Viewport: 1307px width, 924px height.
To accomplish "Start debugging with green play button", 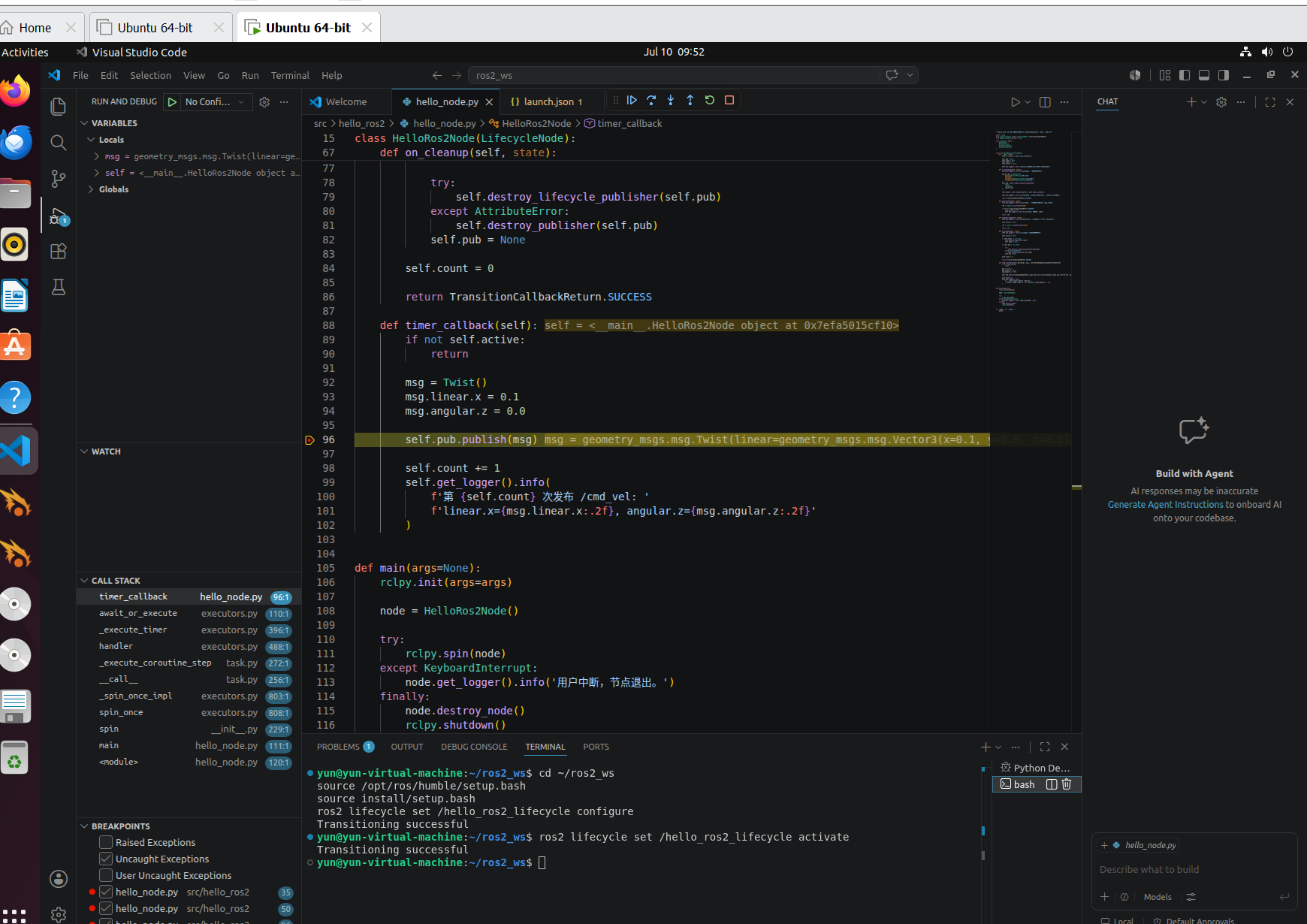I will pyautogui.click(x=172, y=101).
